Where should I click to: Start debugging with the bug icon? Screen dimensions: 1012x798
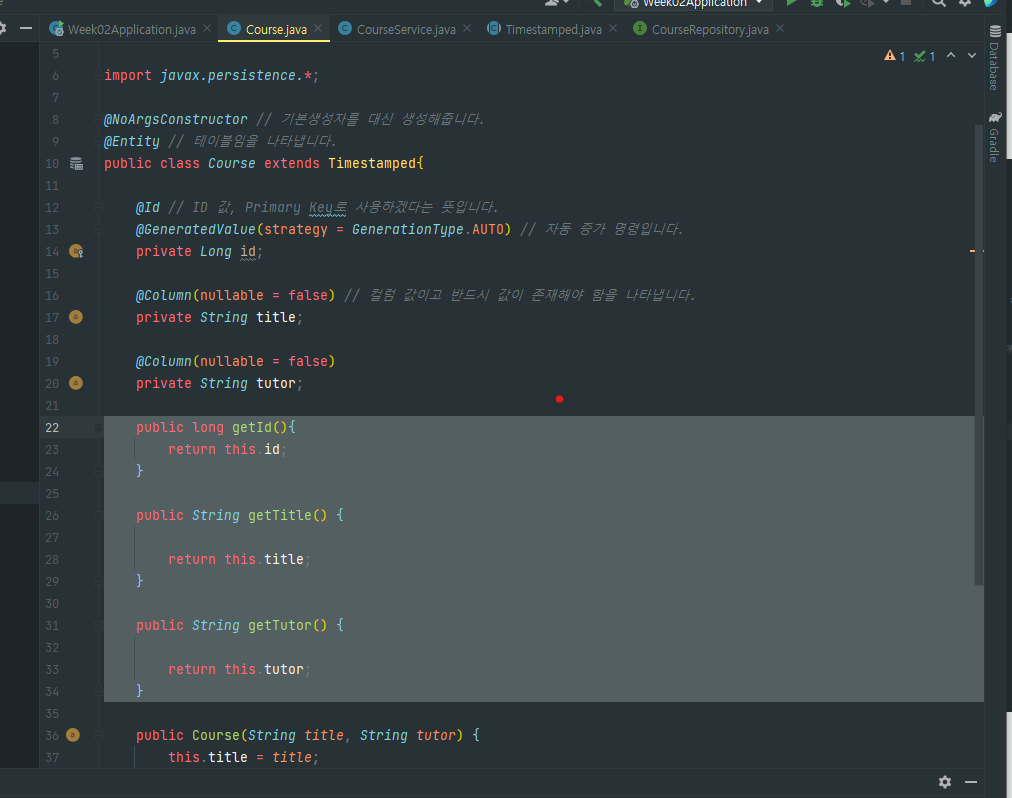click(816, 3)
